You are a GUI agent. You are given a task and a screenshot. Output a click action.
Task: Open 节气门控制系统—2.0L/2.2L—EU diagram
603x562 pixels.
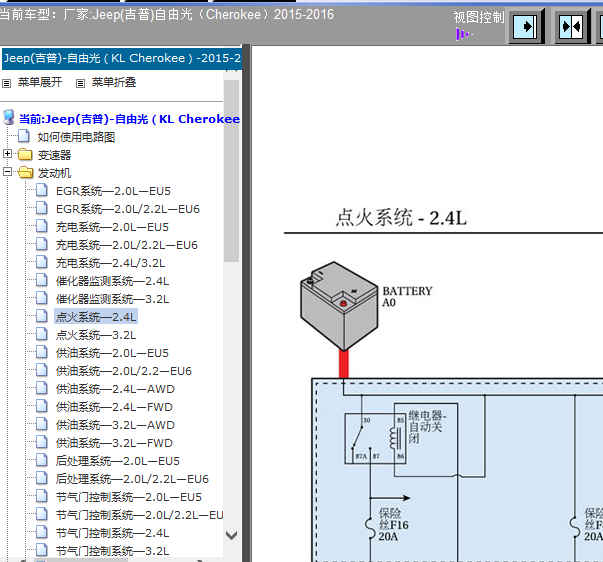click(x=139, y=515)
